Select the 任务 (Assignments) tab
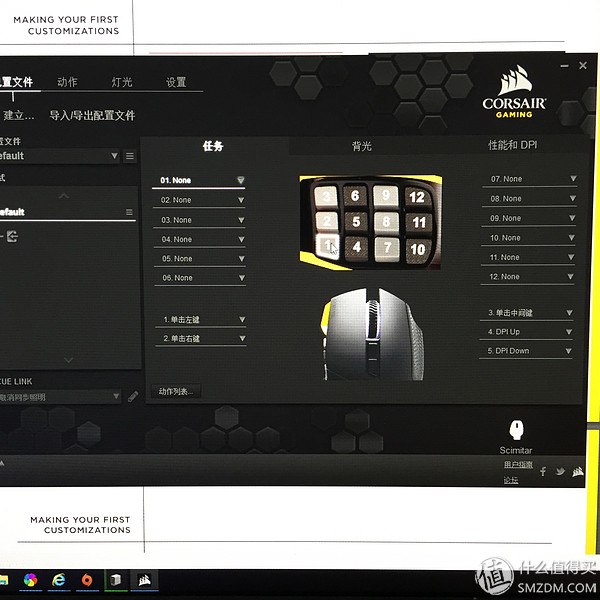Viewport: 600px width, 600px height. click(x=213, y=146)
